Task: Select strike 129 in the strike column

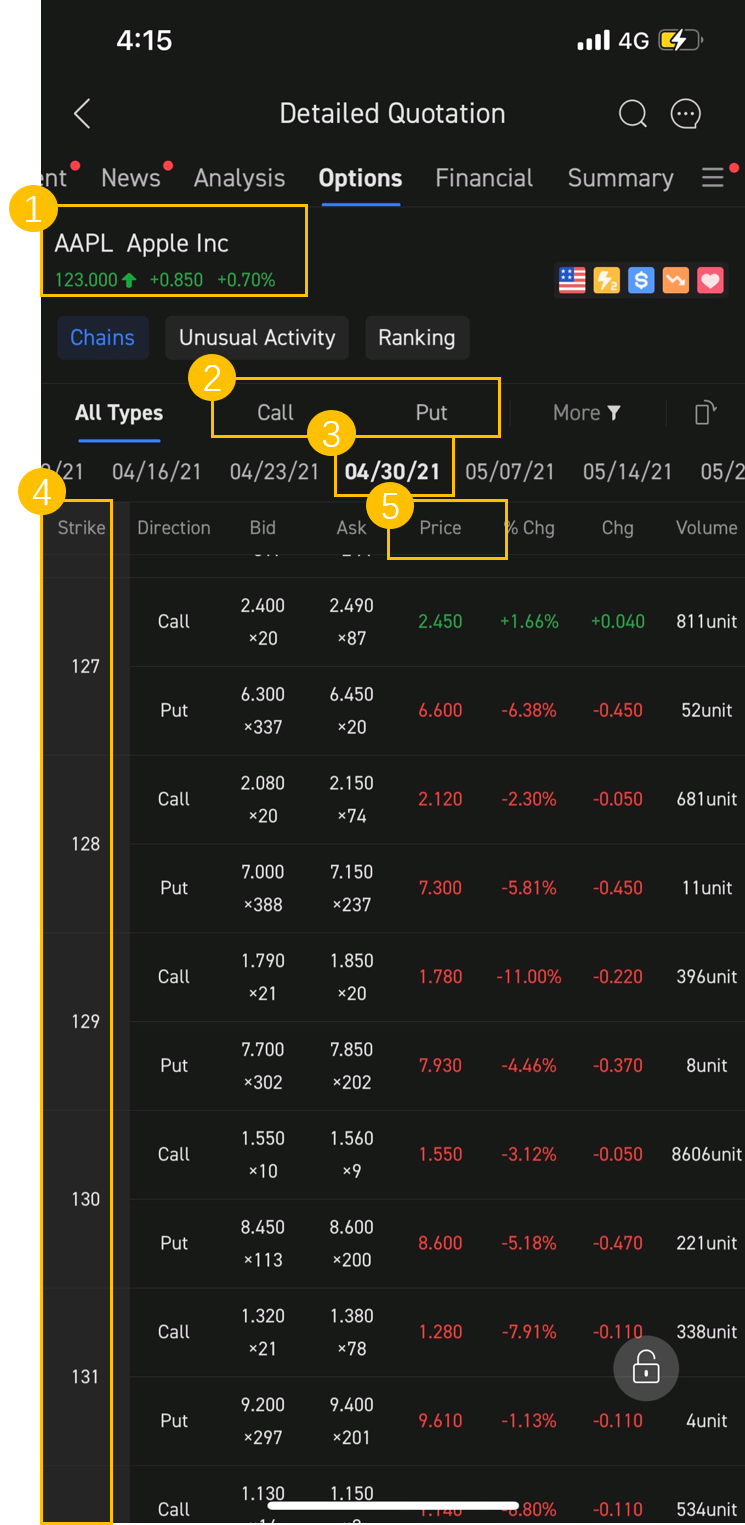Action: (x=86, y=1022)
